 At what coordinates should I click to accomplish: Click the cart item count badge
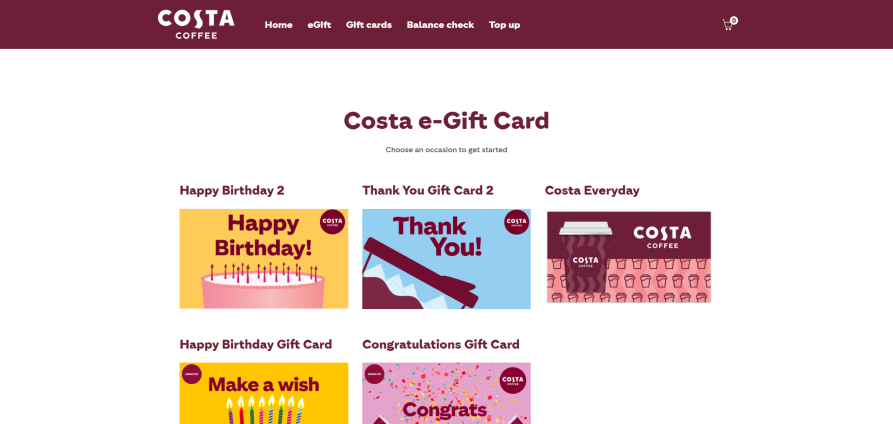734,20
